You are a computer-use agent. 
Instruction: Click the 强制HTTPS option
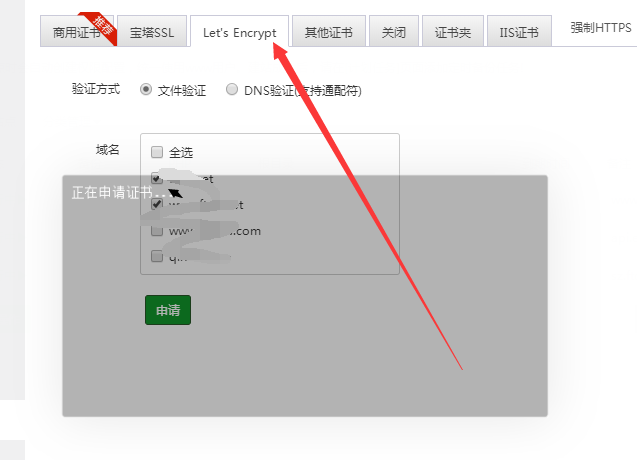click(x=601, y=28)
